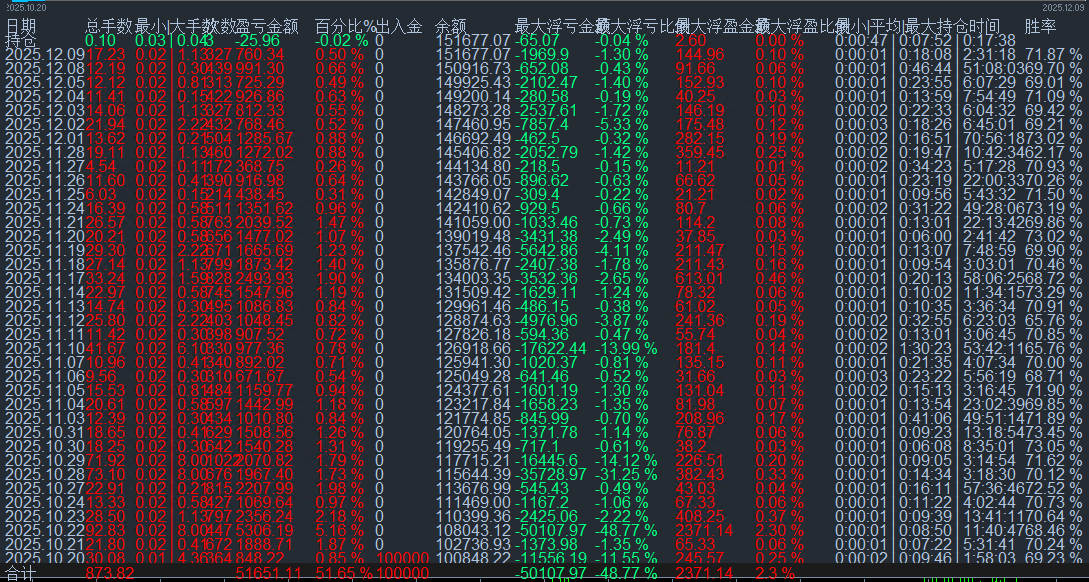The width and height of the screenshot is (1089, 582).
Task: Click the 持仓 row floating loss -65.07
Action: coord(537,40)
